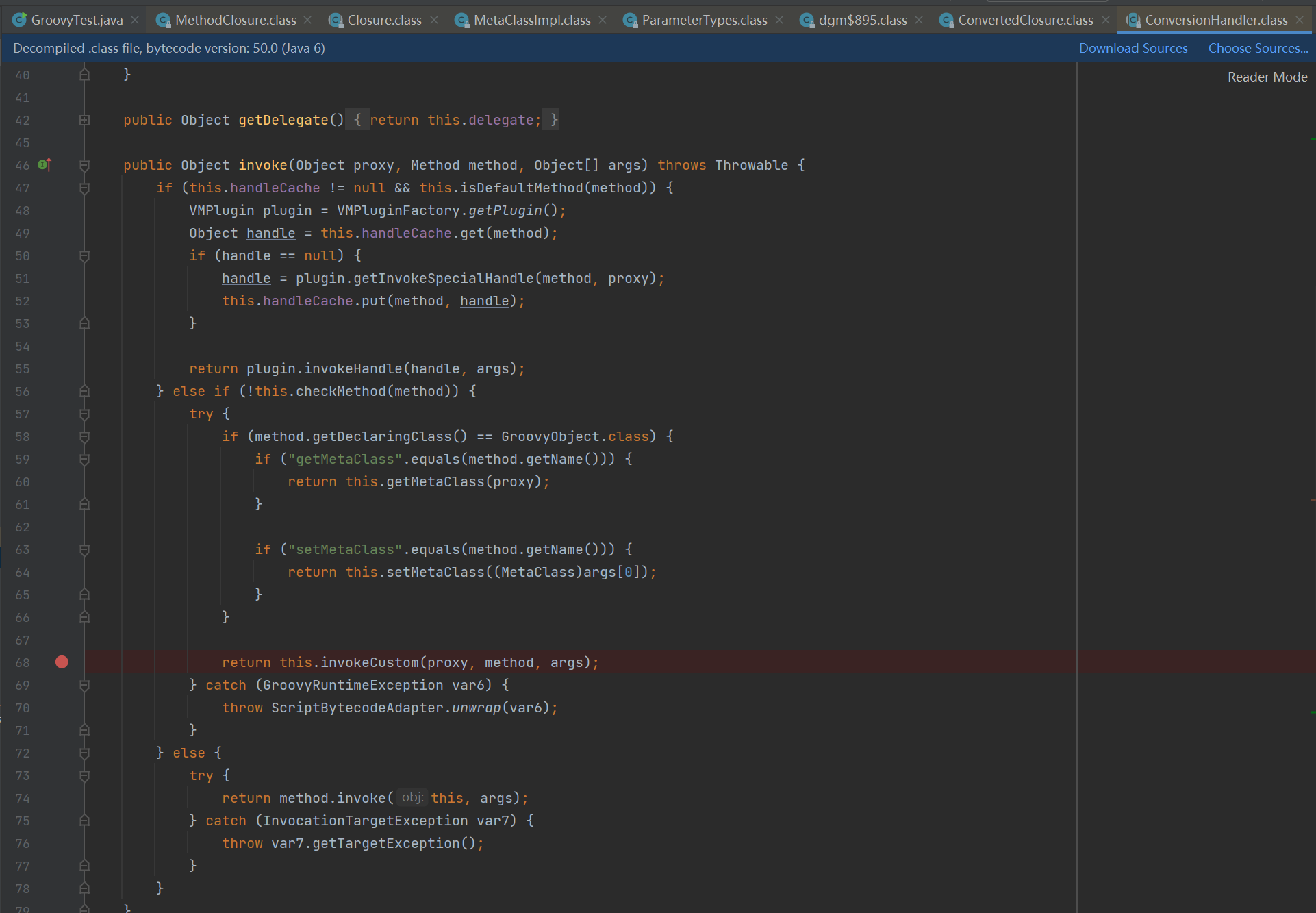Click the dgm$895.class tab icon
The image size is (1316, 913).
coord(807,21)
